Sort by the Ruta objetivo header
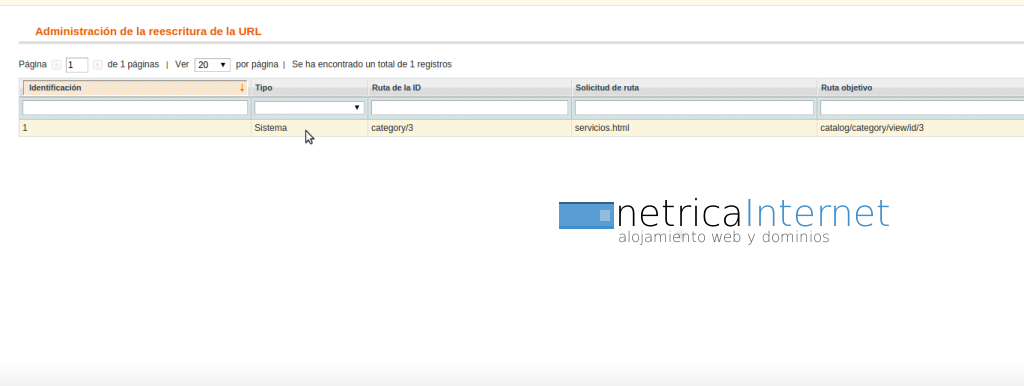The width and height of the screenshot is (1024, 386). point(846,88)
